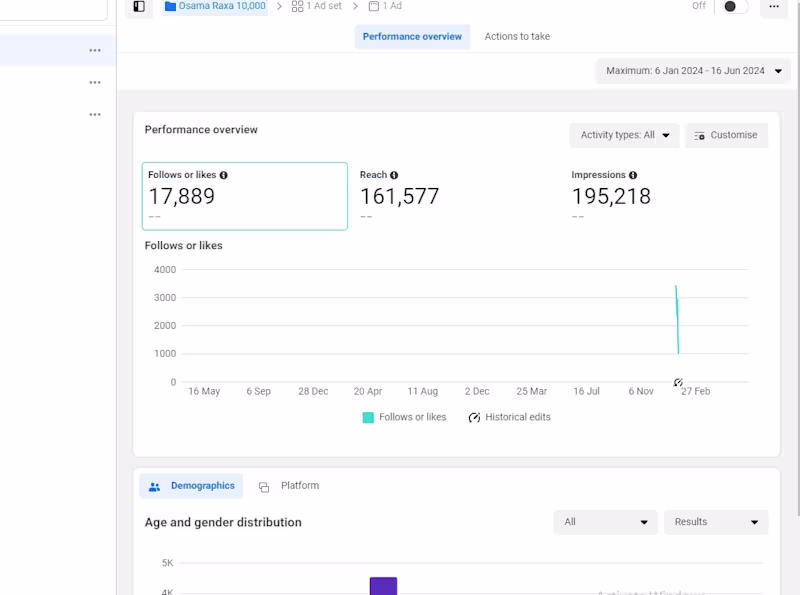Switch to the Actions to take tab
Viewport: 800px width, 595px height.
point(516,36)
